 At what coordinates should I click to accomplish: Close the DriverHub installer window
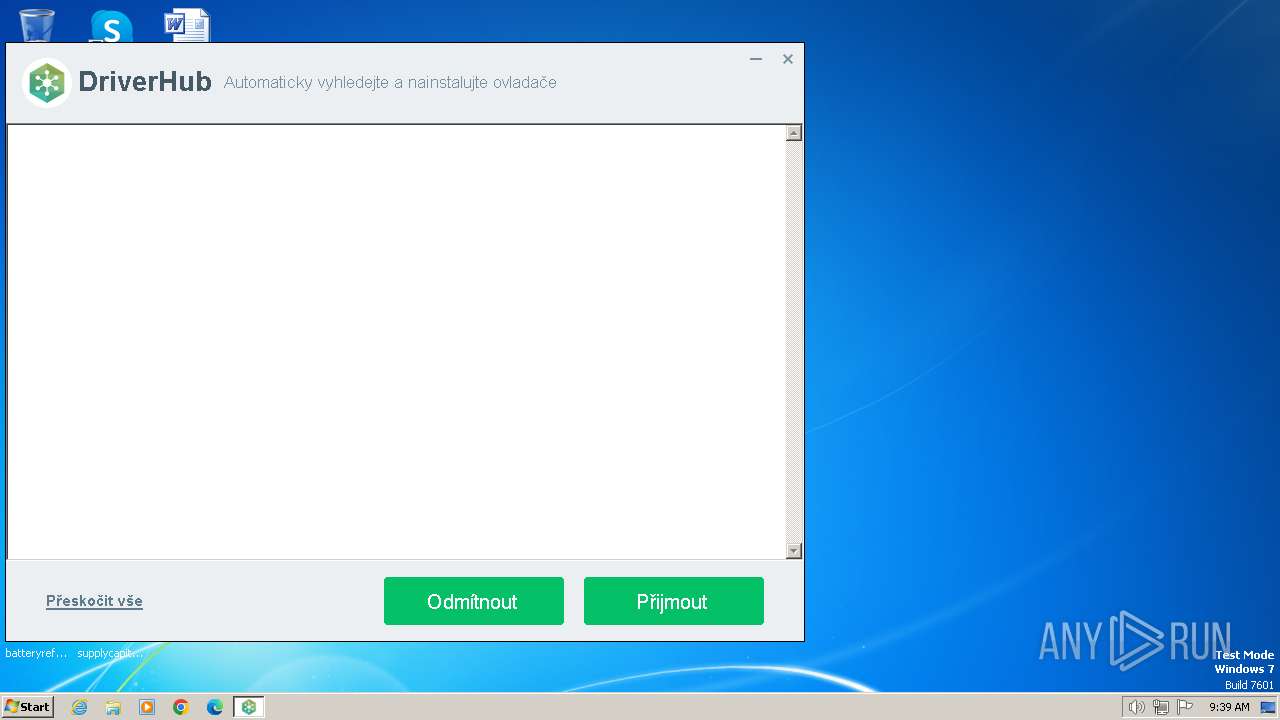pos(788,59)
